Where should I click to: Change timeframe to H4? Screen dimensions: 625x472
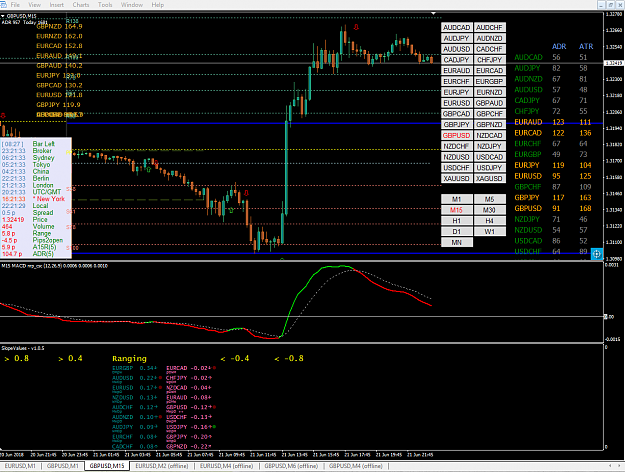(x=489, y=221)
